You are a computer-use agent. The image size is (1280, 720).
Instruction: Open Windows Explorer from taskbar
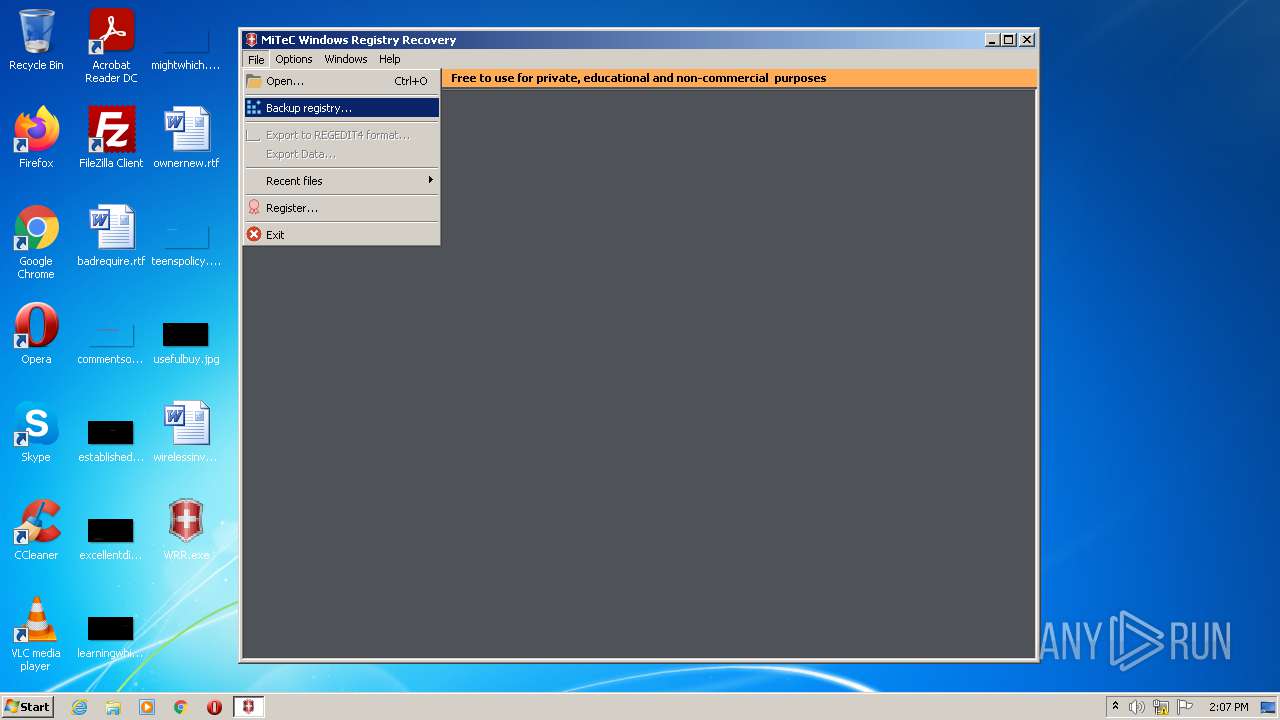(x=113, y=707)
